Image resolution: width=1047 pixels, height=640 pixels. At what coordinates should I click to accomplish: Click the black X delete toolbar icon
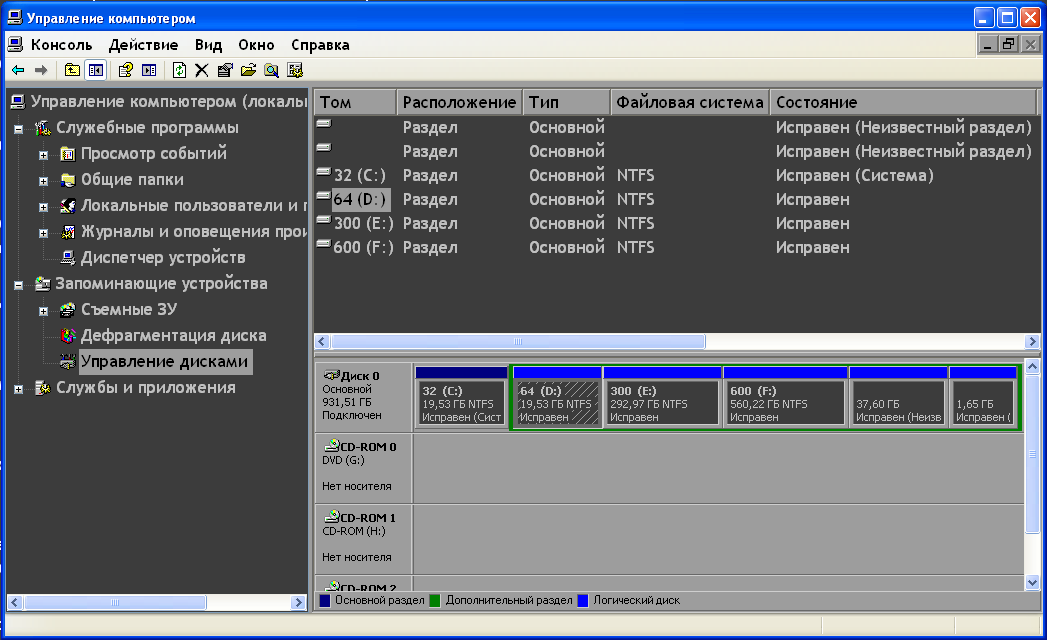pos(201,70)
